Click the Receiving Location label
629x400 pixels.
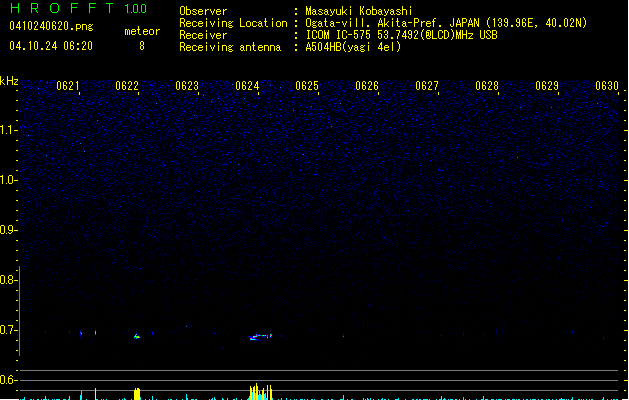pyautogui.click(x=233, y=23)
